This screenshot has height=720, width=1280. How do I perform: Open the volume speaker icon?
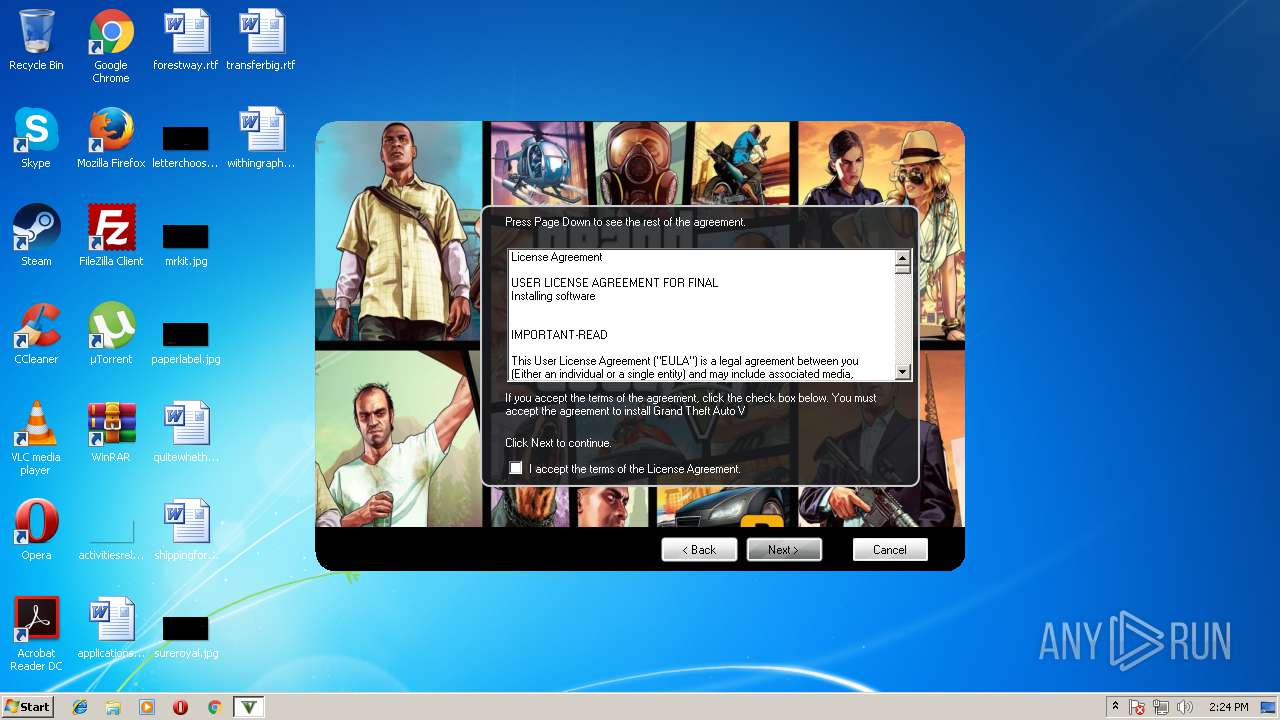click(1185, 707)
